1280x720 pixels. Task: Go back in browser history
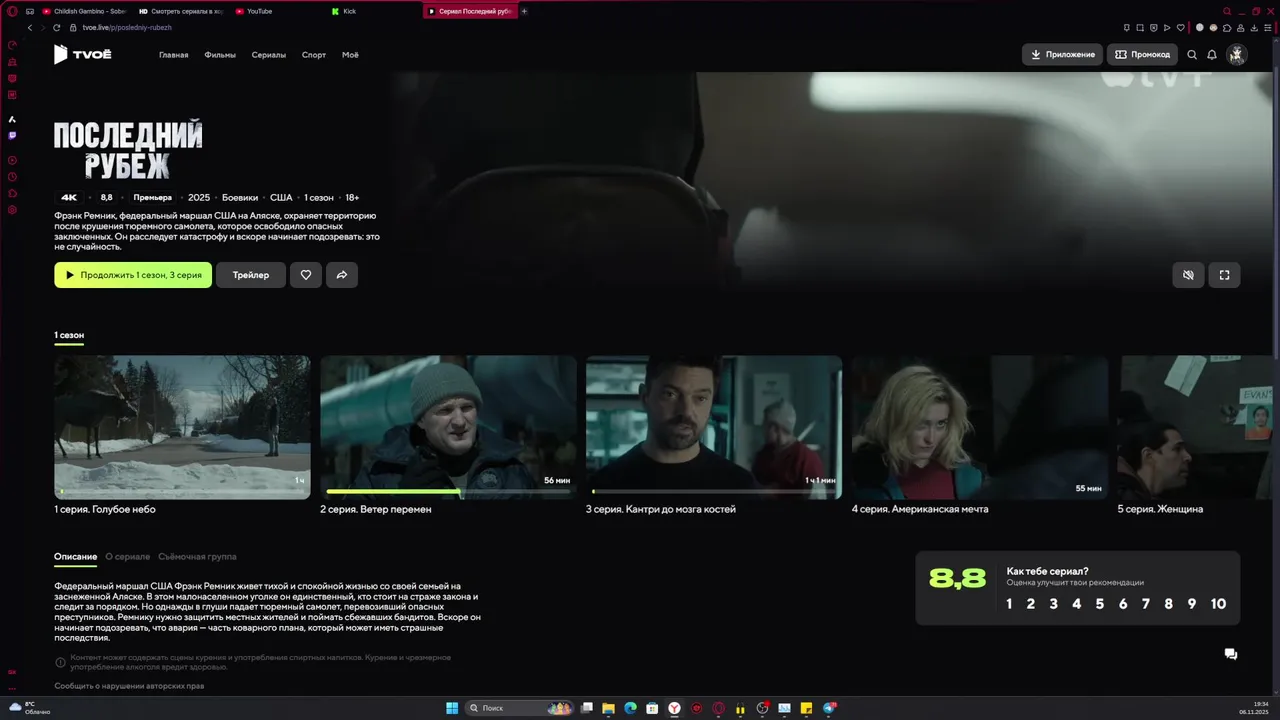pyautogui.click(x=30, y=27)
